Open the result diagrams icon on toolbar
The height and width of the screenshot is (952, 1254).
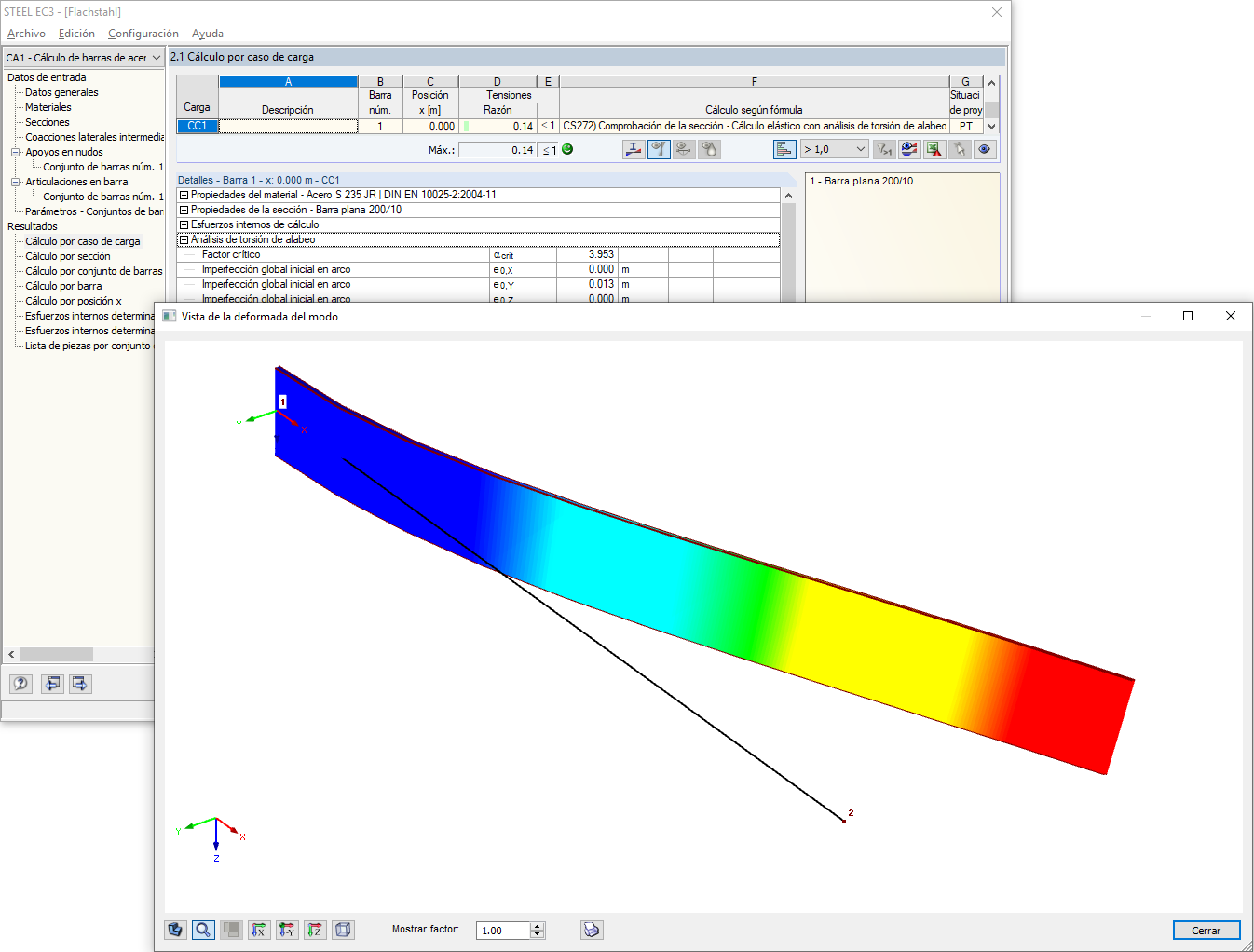pos(784,148)
